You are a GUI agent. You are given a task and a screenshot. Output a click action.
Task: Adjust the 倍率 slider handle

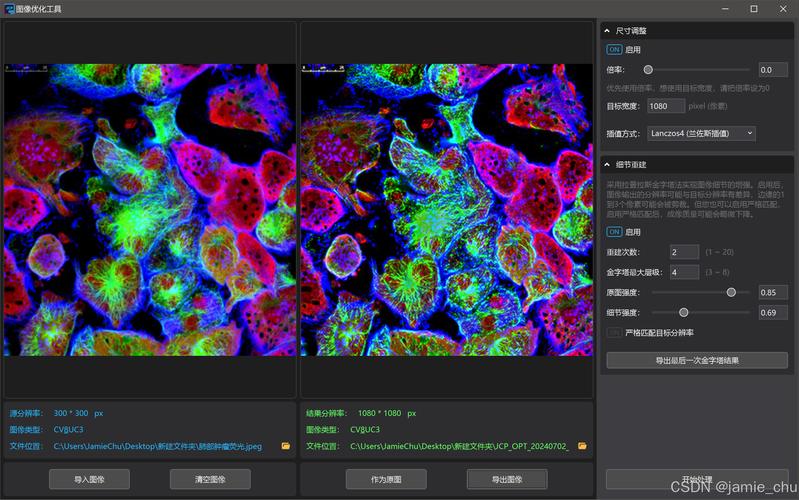[648, 69]
